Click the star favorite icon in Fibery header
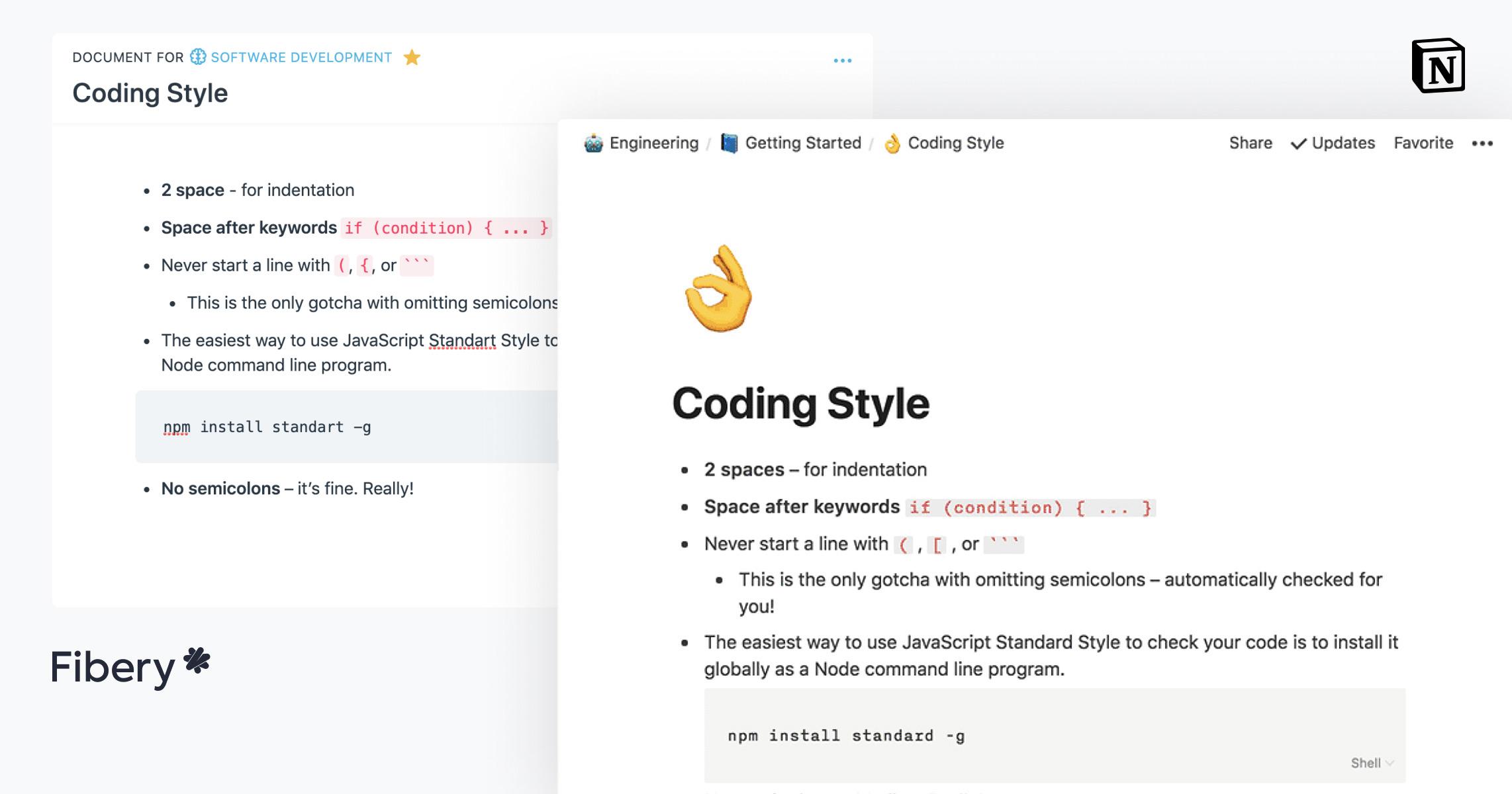This screenshot has width=1512, height=794. coord(412,58)
